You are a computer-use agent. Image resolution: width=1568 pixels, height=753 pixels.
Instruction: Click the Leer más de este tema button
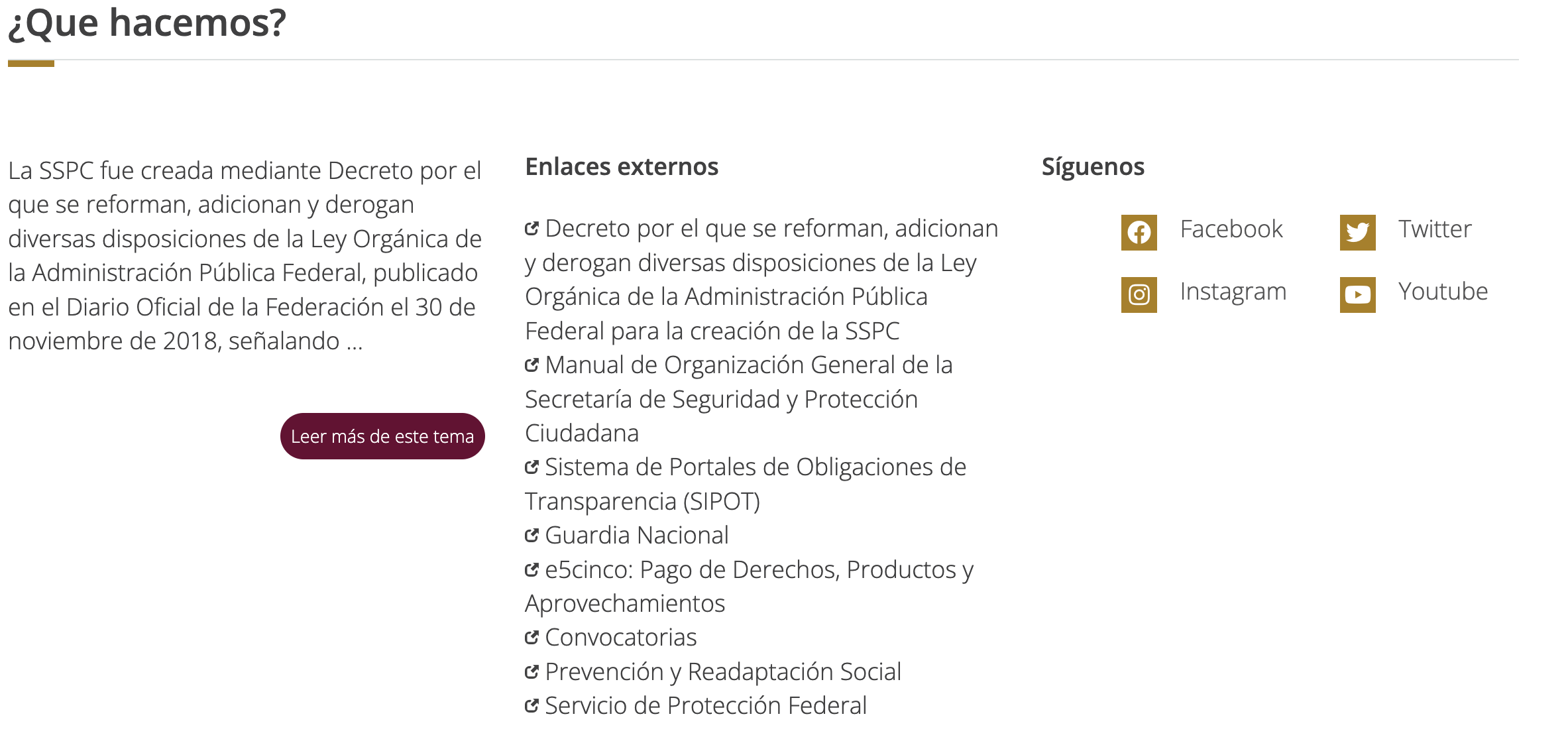click(x=382, y=436)
